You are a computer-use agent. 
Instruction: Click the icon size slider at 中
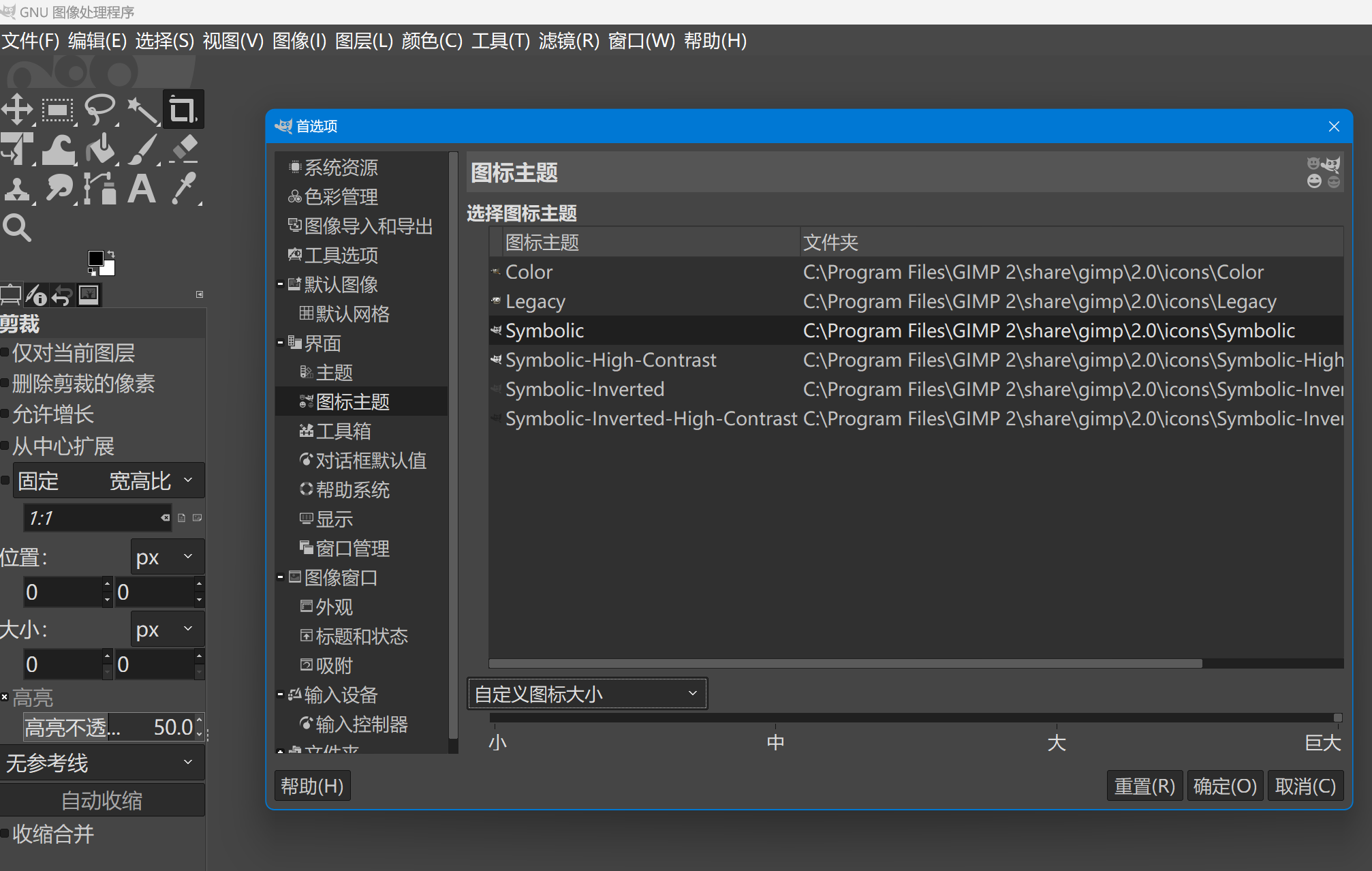pos(775,718)
